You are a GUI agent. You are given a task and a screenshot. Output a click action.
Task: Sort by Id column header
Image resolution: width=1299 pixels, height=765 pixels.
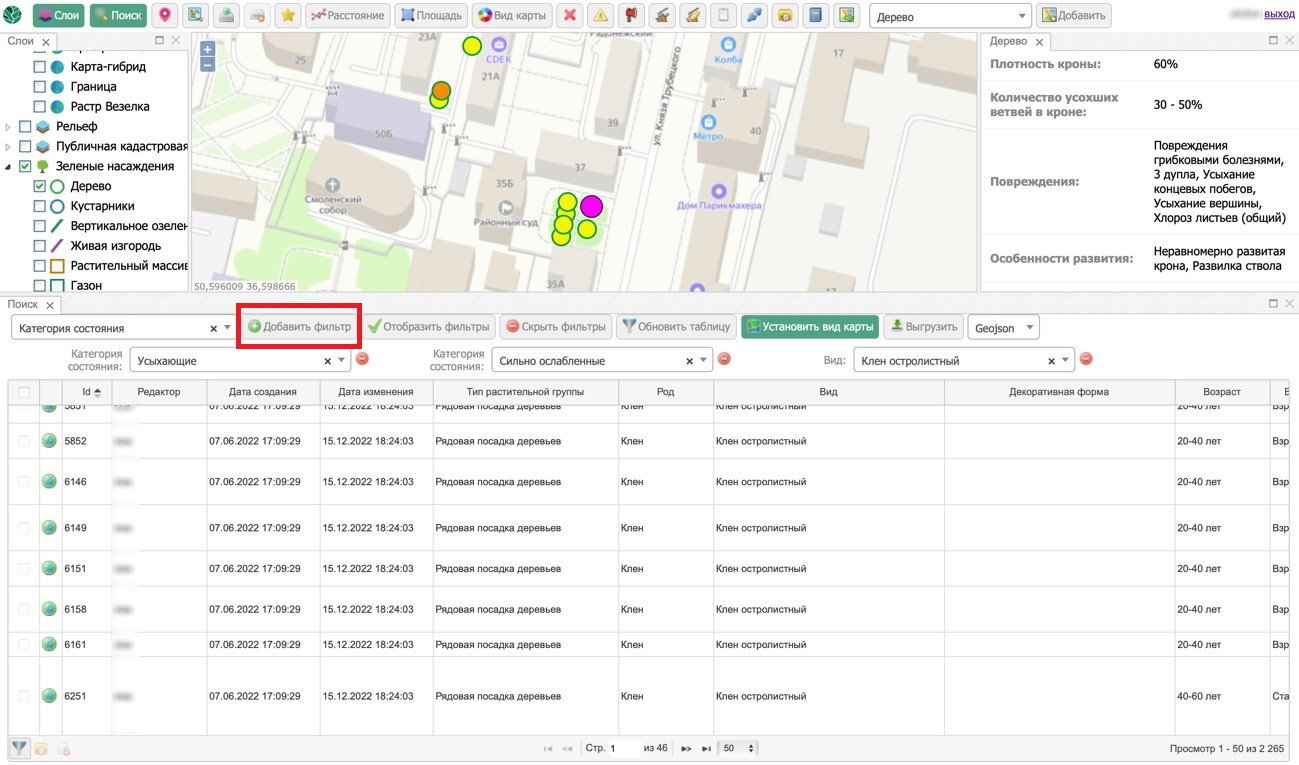coord(86,392)
